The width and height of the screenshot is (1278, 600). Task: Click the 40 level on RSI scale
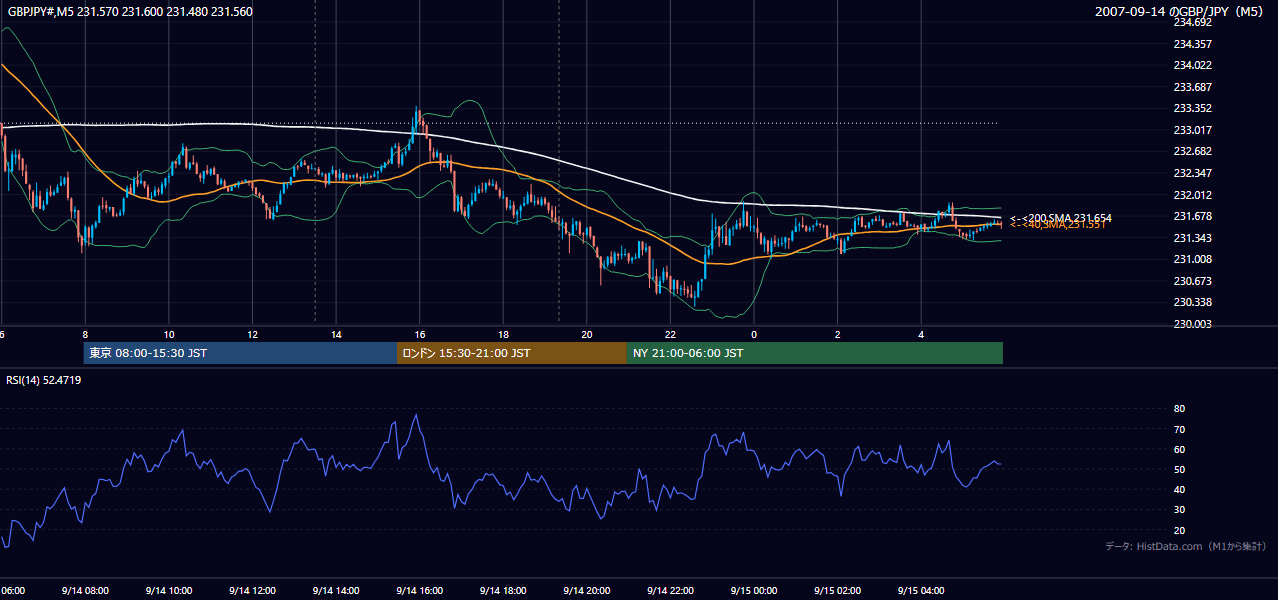click(x=1179, y=490)
